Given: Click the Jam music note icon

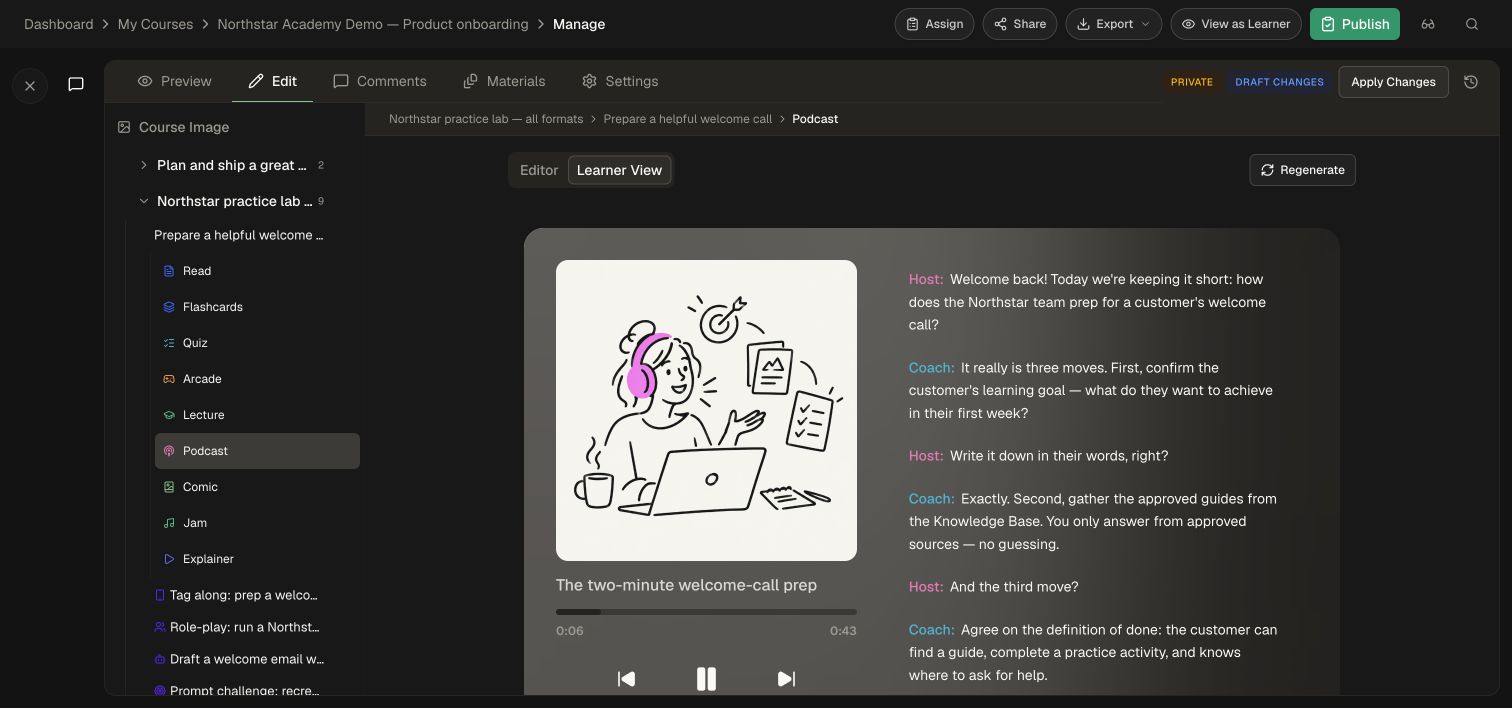Looking at the screenshot, I should 169,523.
